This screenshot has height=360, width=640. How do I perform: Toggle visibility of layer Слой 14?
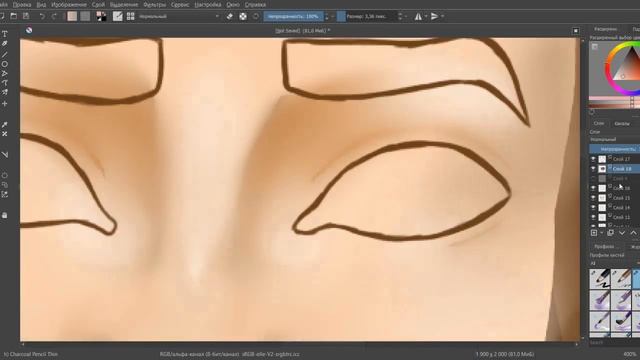point(593,208)
